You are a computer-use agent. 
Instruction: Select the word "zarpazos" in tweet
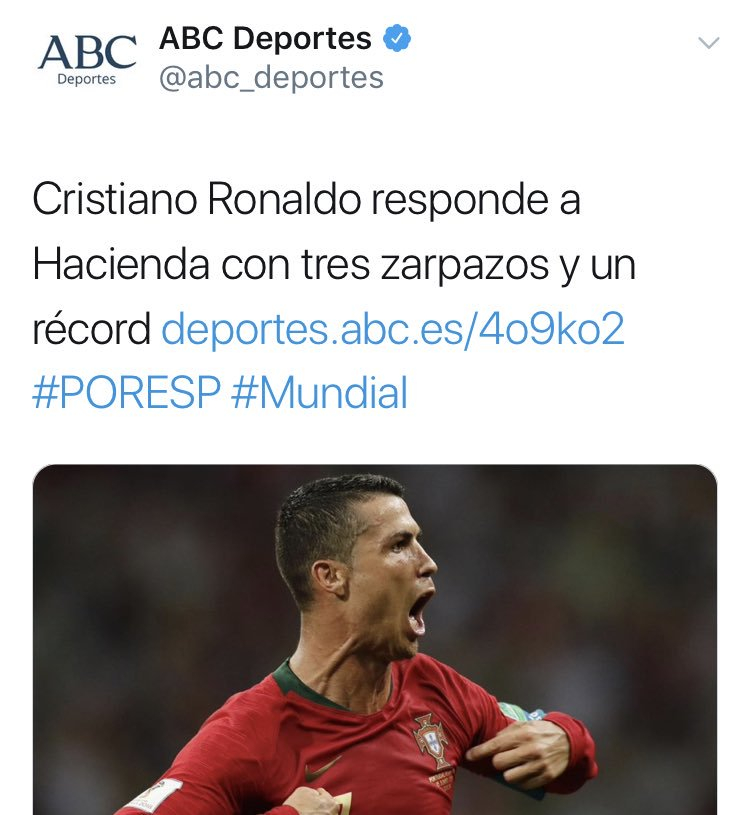click(x=464, y=266)
